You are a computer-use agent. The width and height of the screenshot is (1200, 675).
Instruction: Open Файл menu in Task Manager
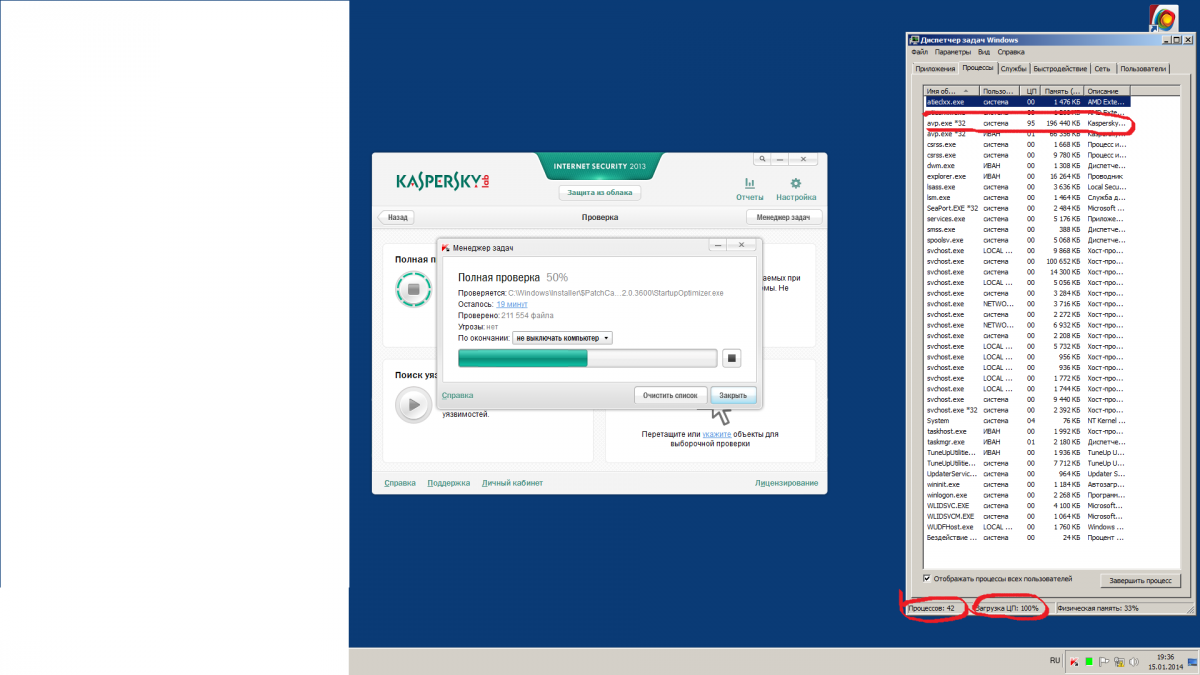pyautogui.click(x=920, y=51)
